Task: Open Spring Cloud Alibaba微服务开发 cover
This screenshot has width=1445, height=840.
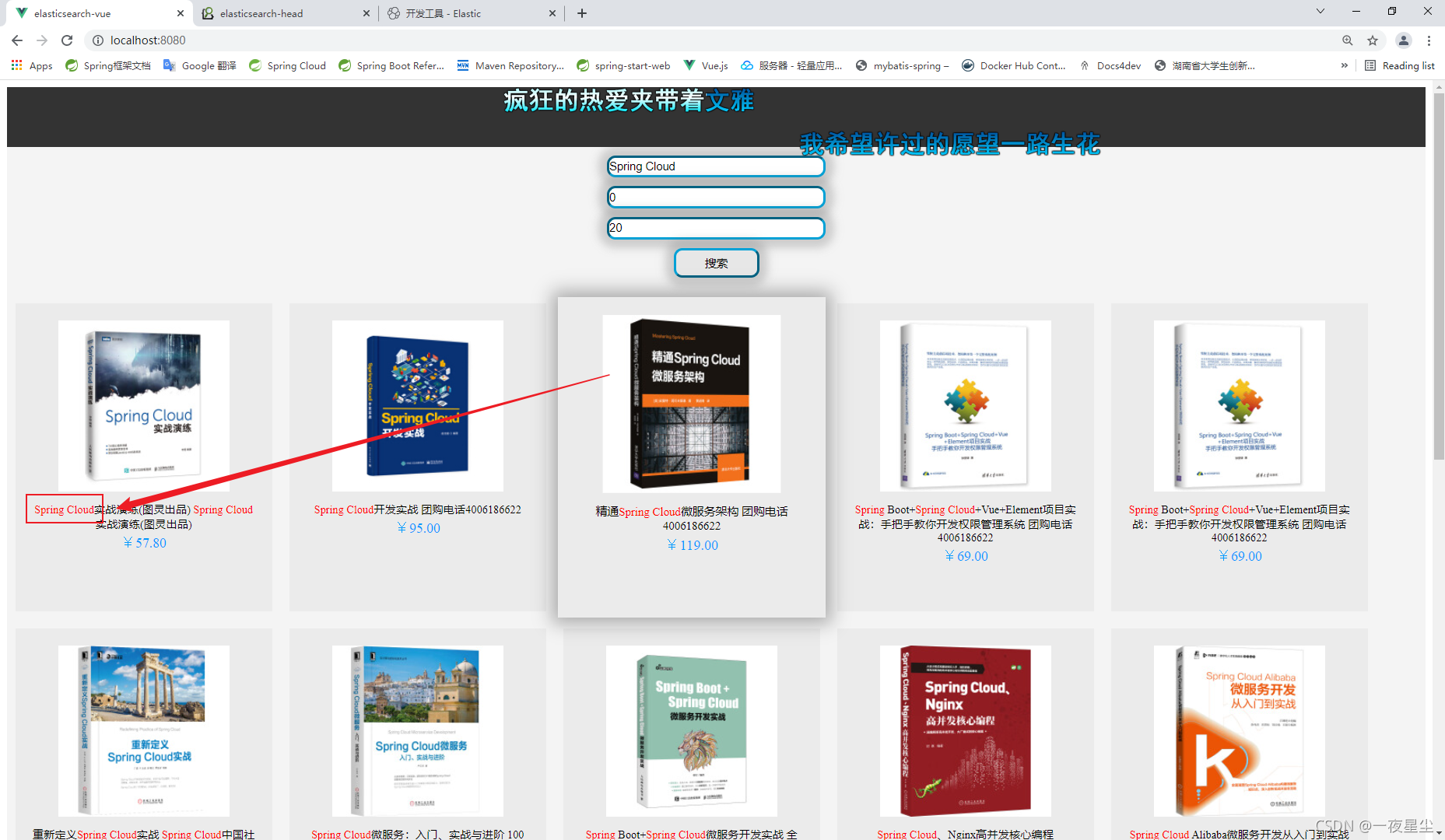Action: point(1240,730)
